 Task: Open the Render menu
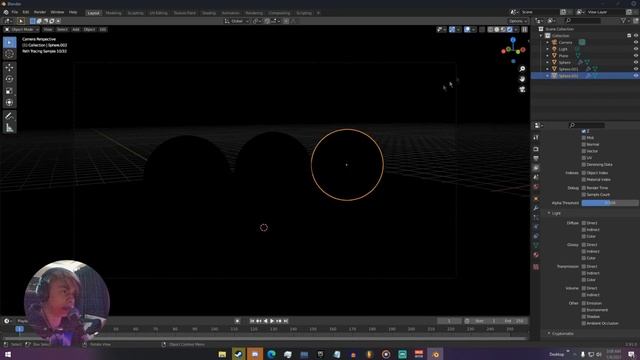(x=40, y=12)
